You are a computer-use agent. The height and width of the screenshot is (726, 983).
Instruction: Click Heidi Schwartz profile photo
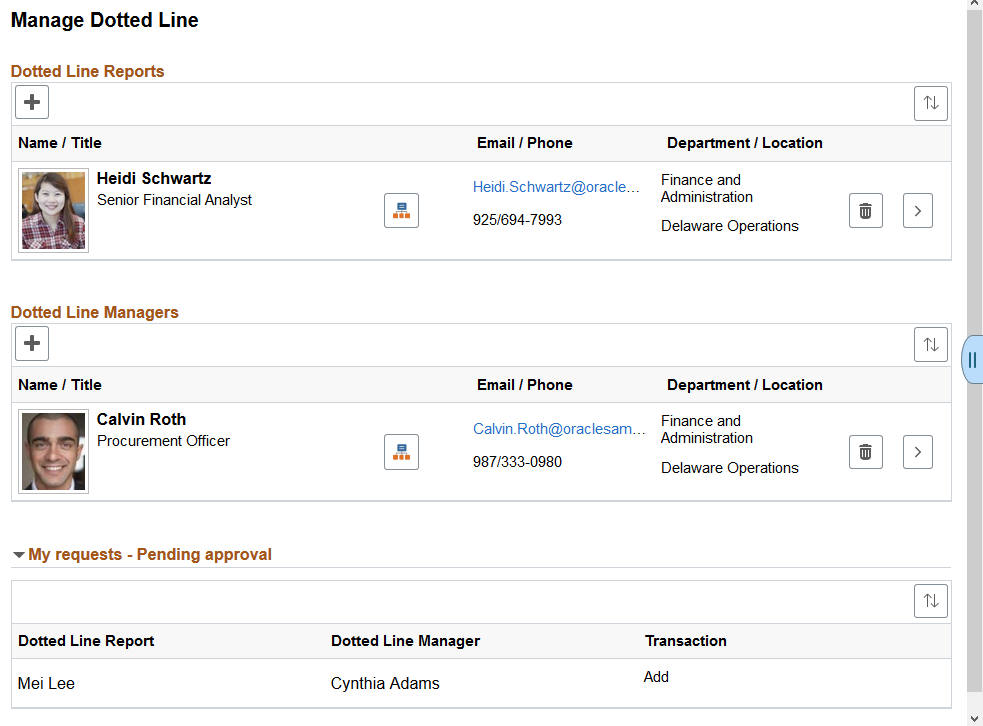53,211
